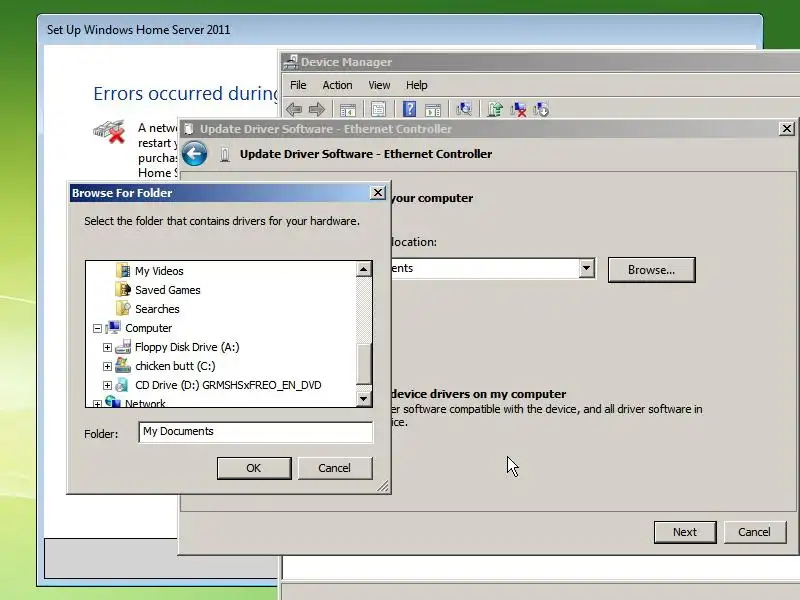
Task: Select Computer in folder tree
Action: [148, 328]
